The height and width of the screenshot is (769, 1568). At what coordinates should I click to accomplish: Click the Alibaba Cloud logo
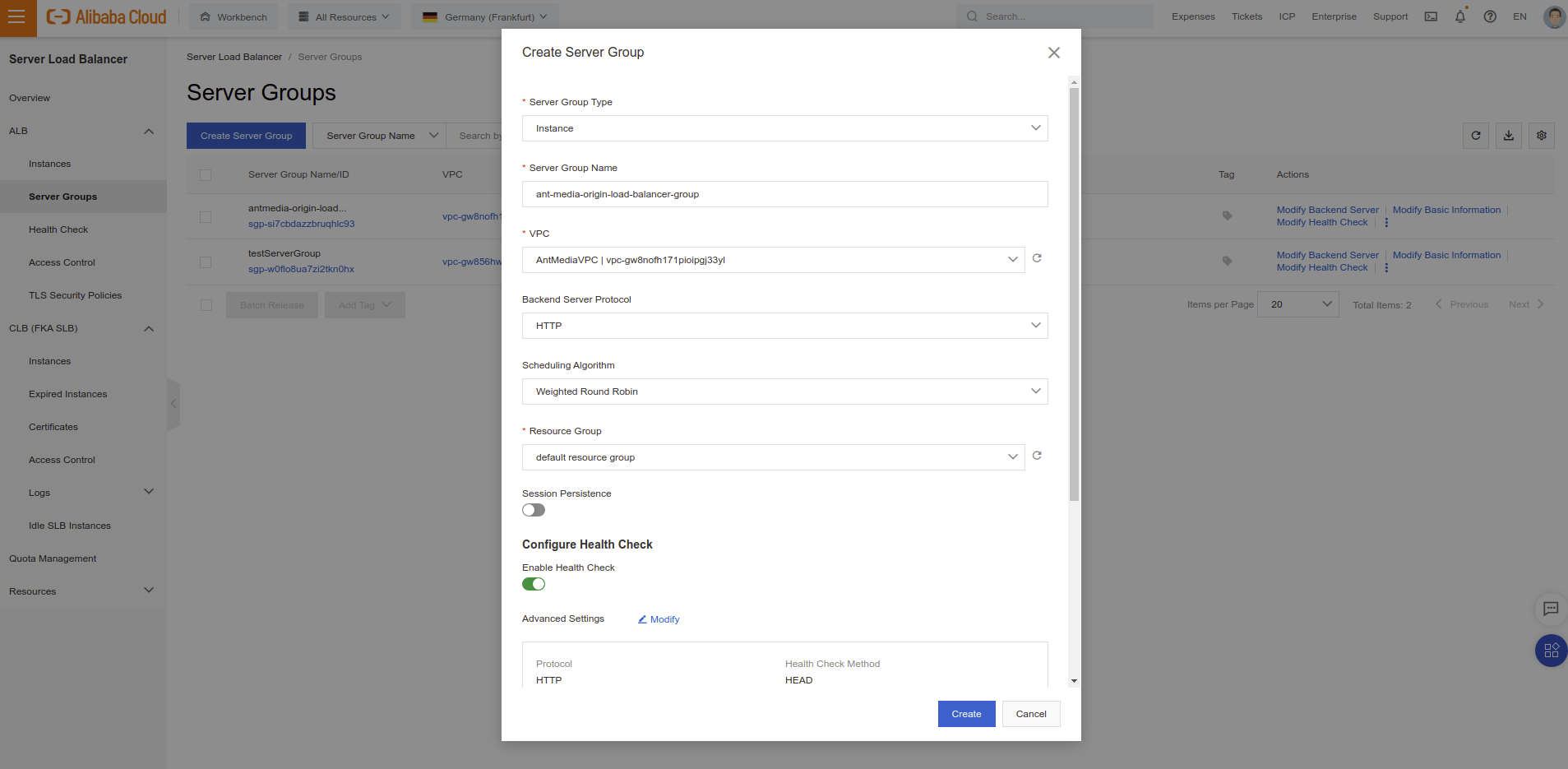(x=106, y=17)
